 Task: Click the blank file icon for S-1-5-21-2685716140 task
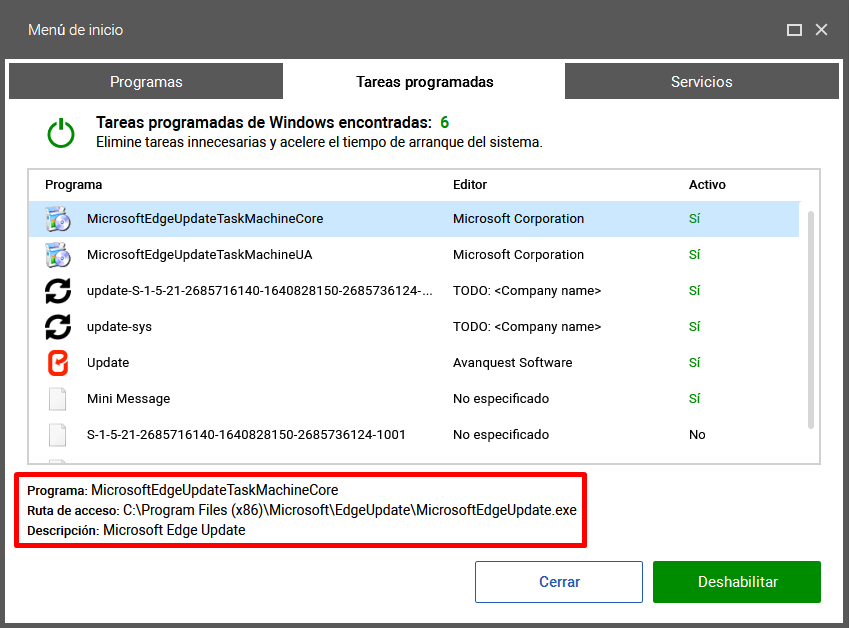(58, 435)
